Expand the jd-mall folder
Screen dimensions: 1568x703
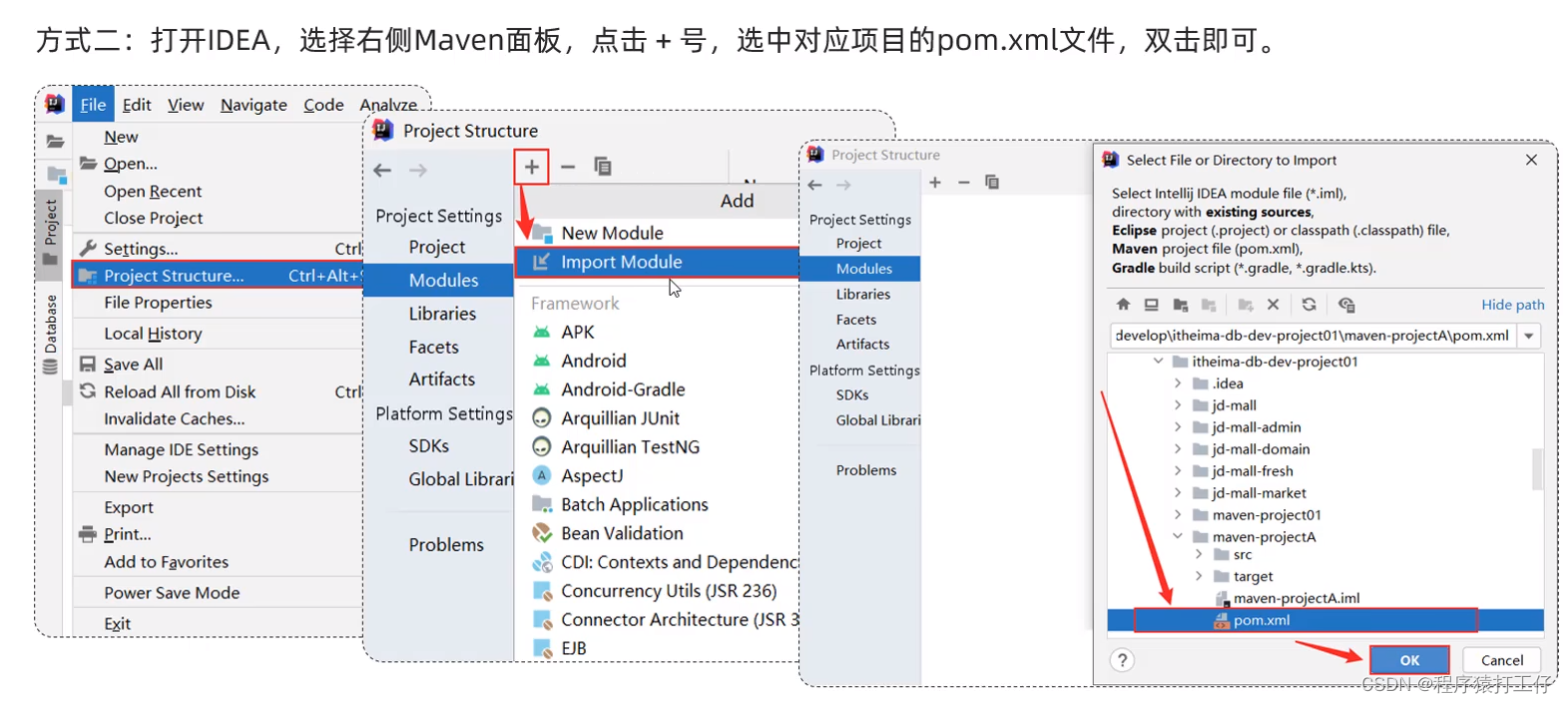pyautogui.click(x=1178, y=405)
